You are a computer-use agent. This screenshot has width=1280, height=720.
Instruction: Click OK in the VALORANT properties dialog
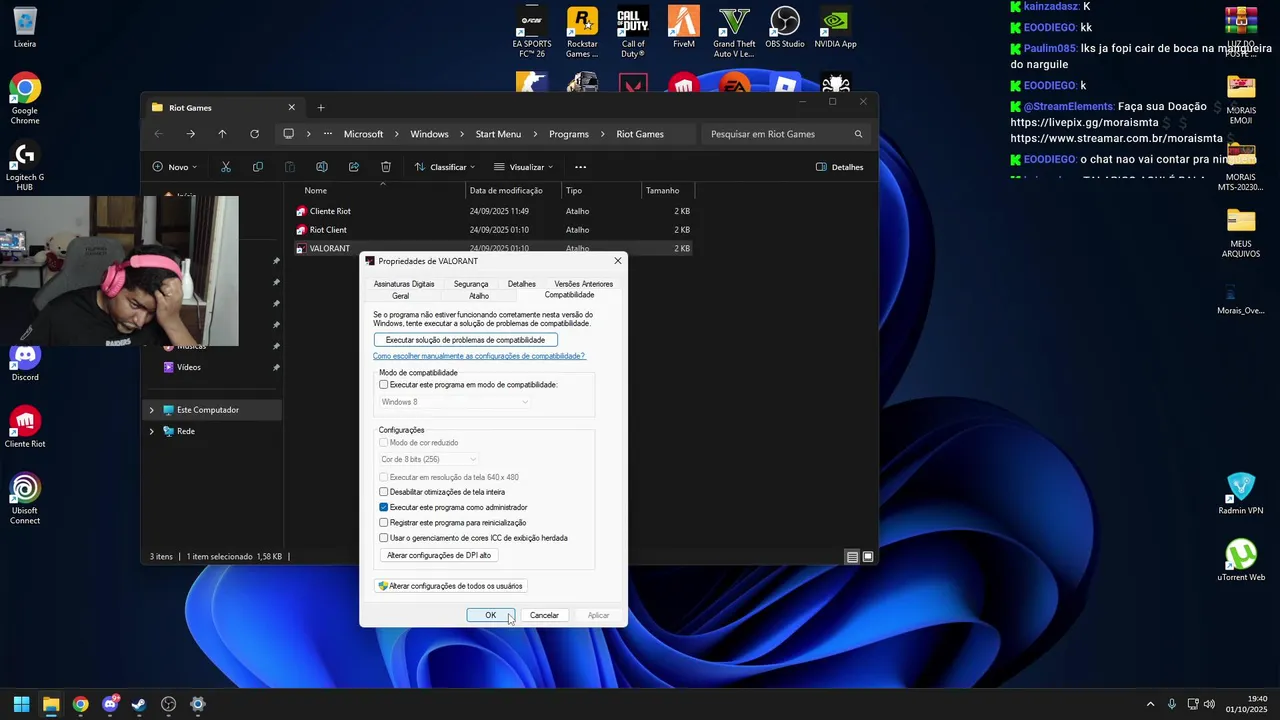(x=490, y=615)
